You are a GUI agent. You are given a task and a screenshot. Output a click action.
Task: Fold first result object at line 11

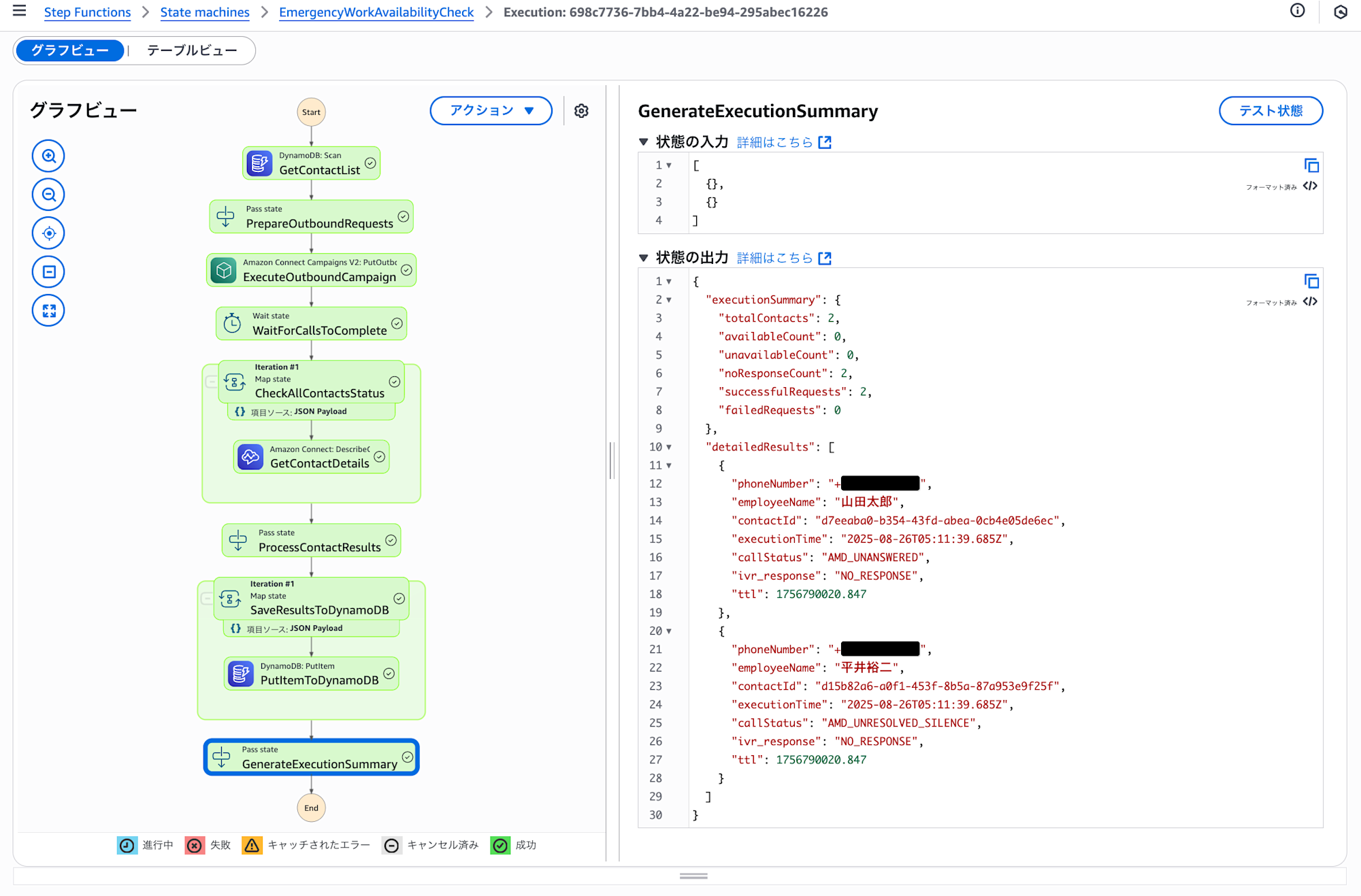coord(669,465)
